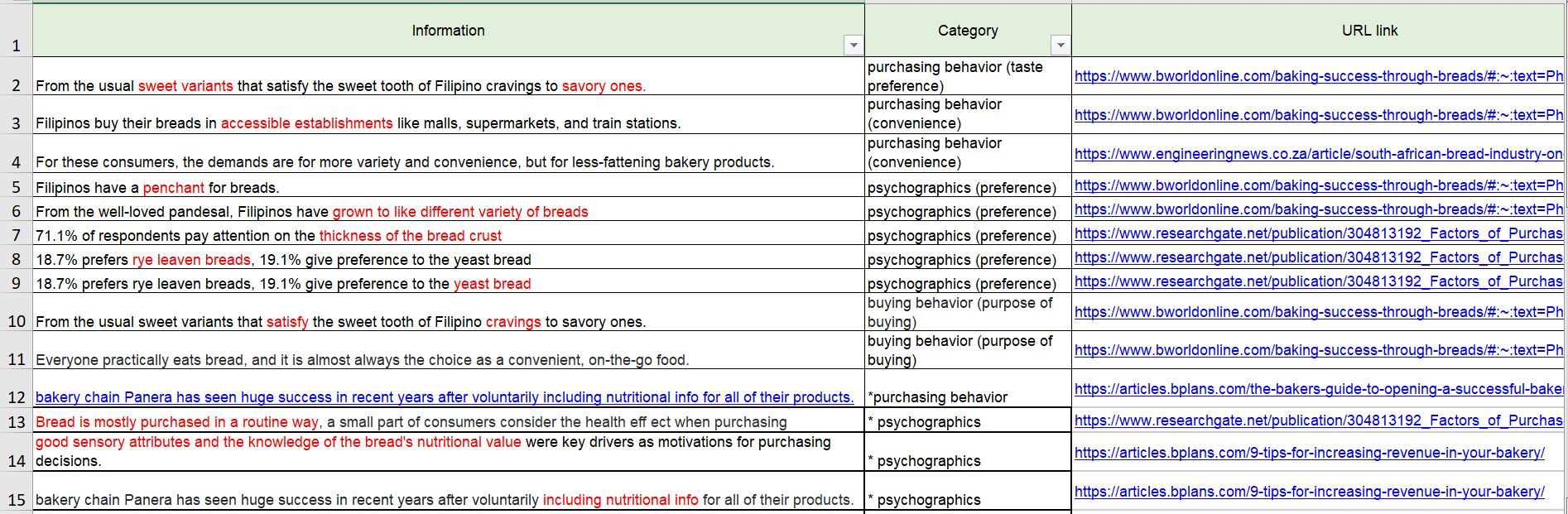
Task: Select the Information header cell
Action: point(448,31)
